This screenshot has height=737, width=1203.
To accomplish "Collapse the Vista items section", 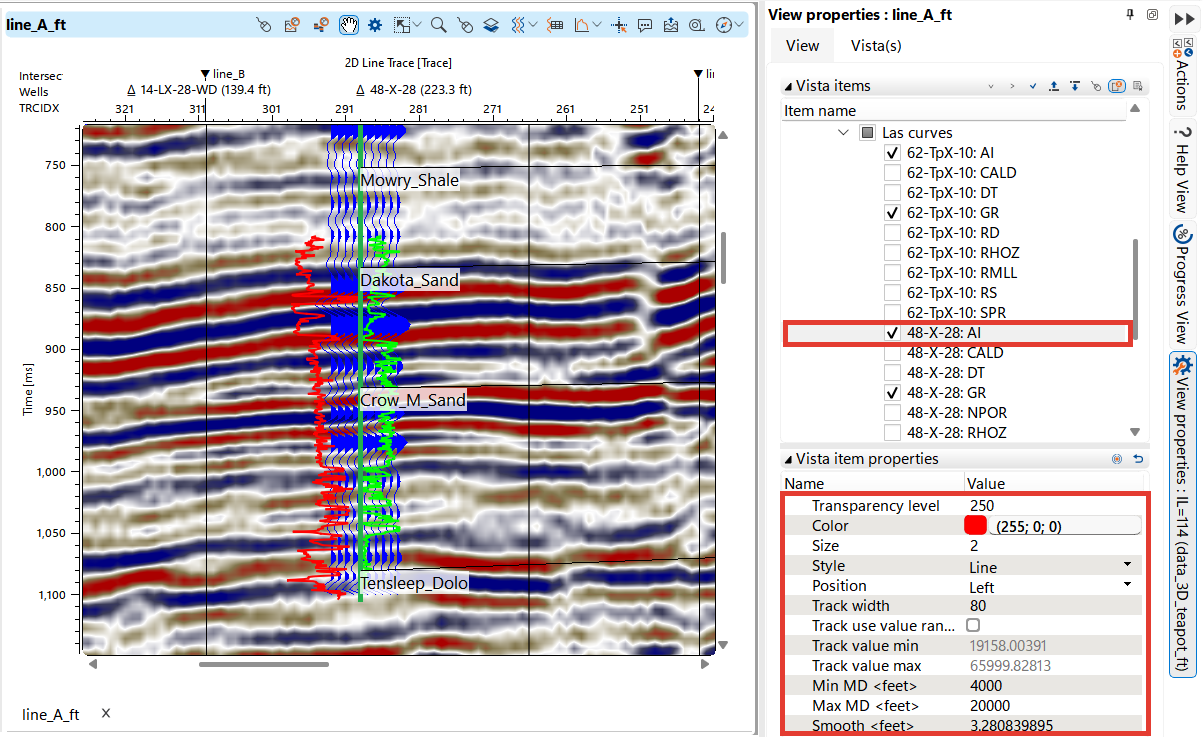I will pos(787,86).
